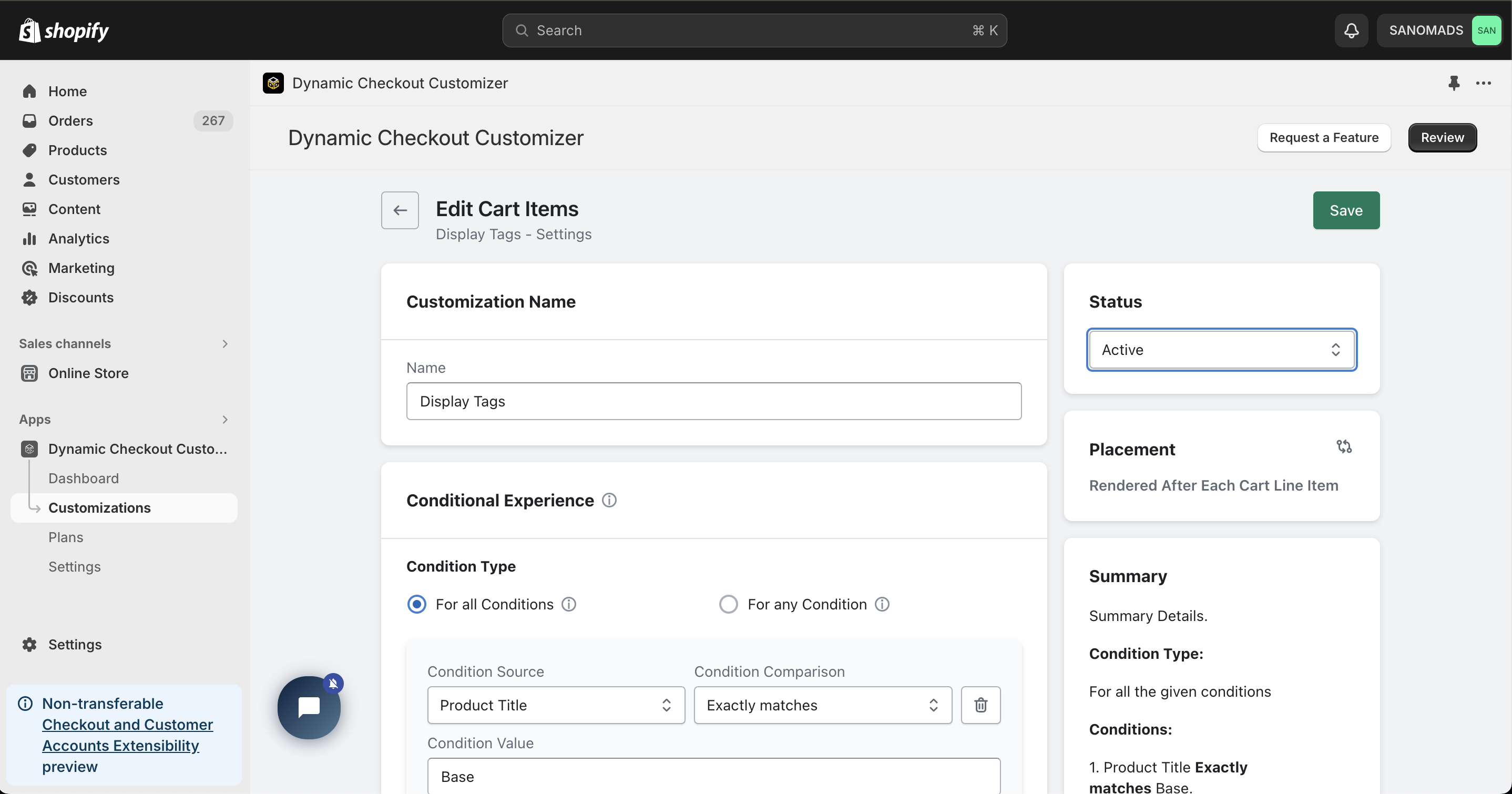
Task: Open the app Settings submenu item
Action: (x=75, y=566)
